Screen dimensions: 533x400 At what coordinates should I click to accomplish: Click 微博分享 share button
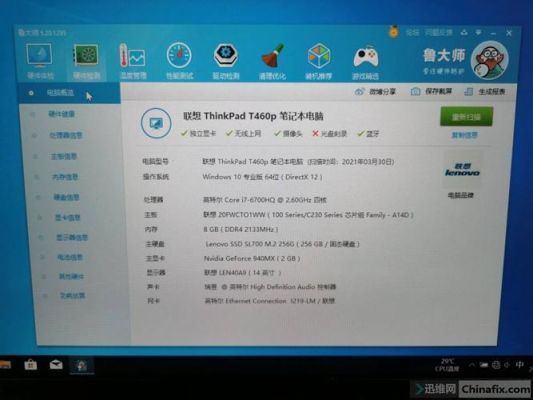tap(376, 92)
